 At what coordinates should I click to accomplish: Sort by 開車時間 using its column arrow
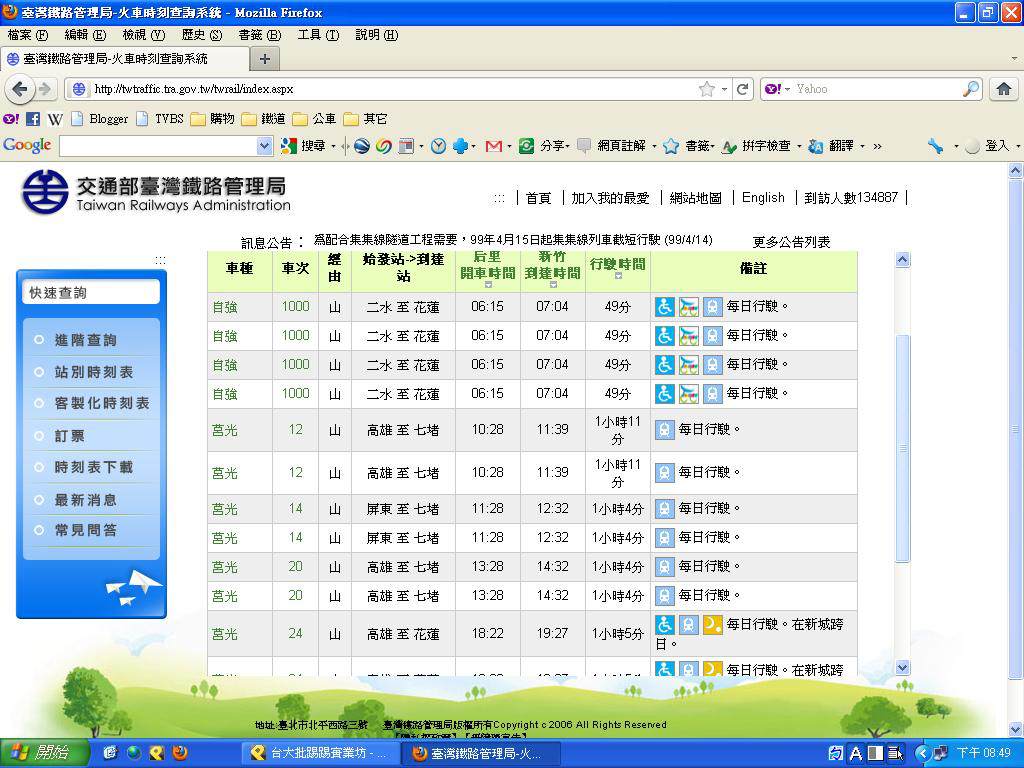coord(488,285)
